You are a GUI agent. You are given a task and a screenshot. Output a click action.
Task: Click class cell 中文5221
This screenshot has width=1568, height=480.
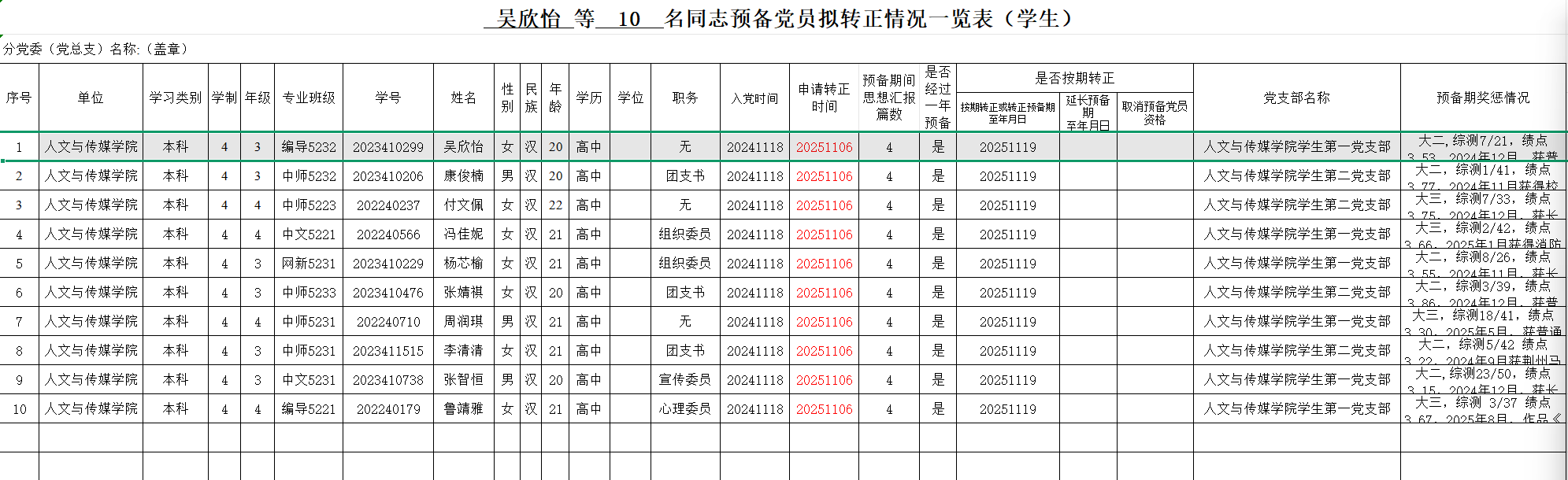coord(308,234)
